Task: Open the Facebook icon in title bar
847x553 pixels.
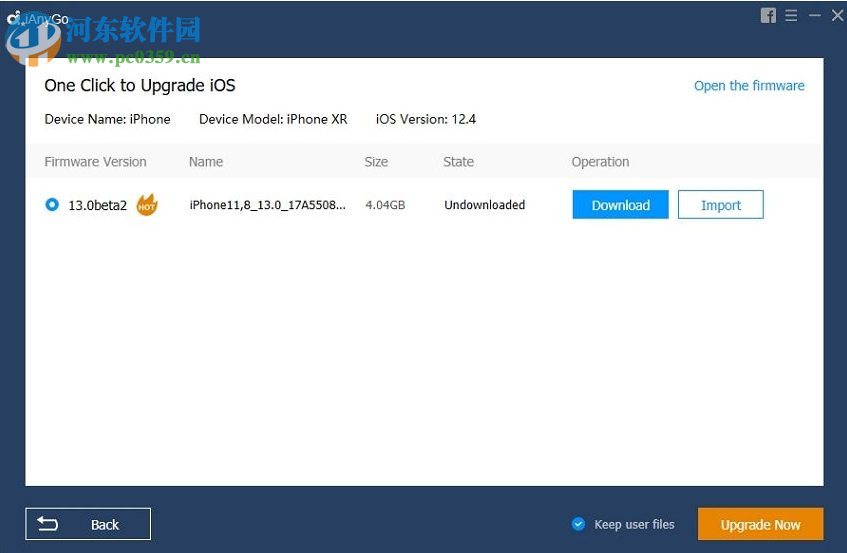Action: pyautogui.click(x=768, y=16)
